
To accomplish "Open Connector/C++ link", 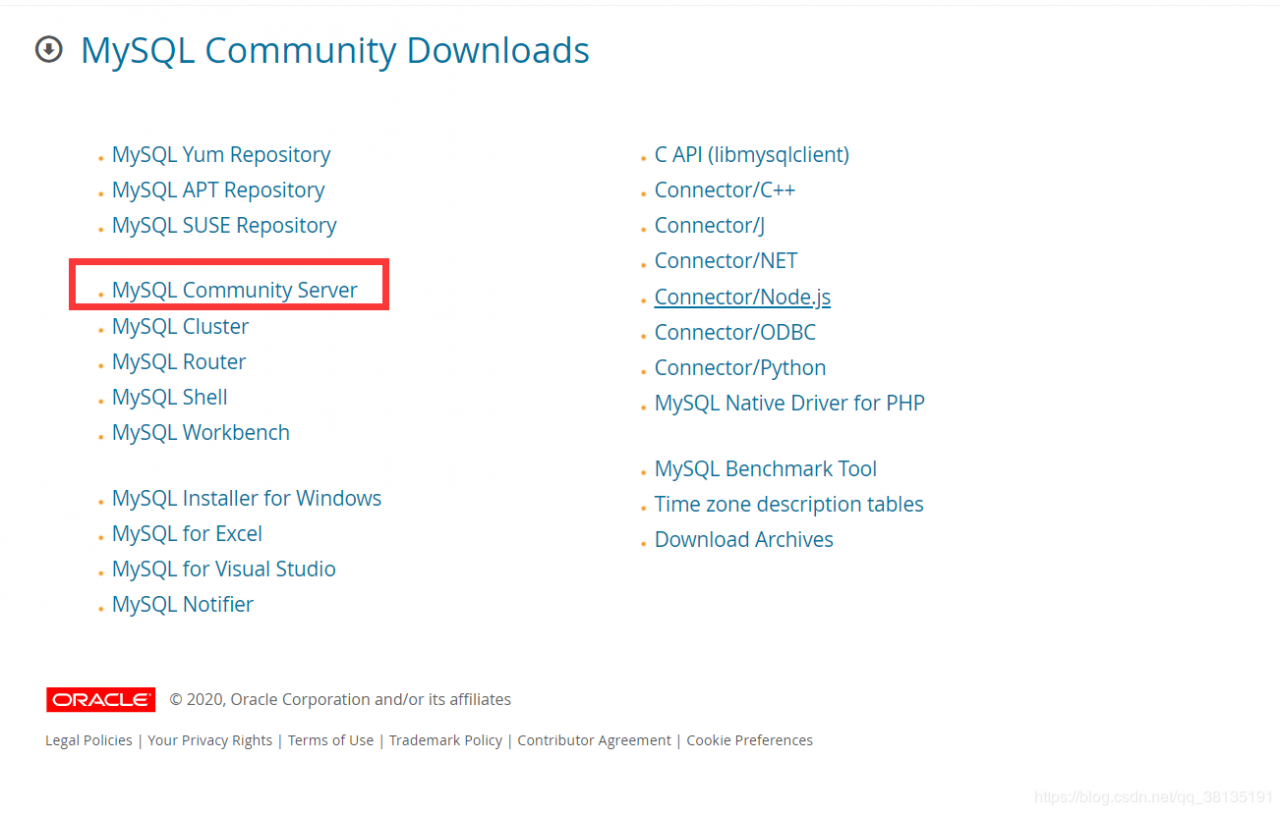I will (725, 190).
